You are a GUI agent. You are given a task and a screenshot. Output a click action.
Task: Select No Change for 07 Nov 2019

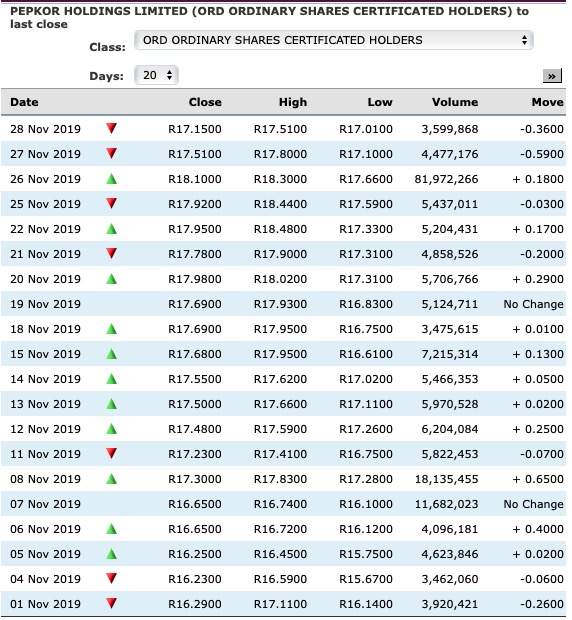point(533,504)
